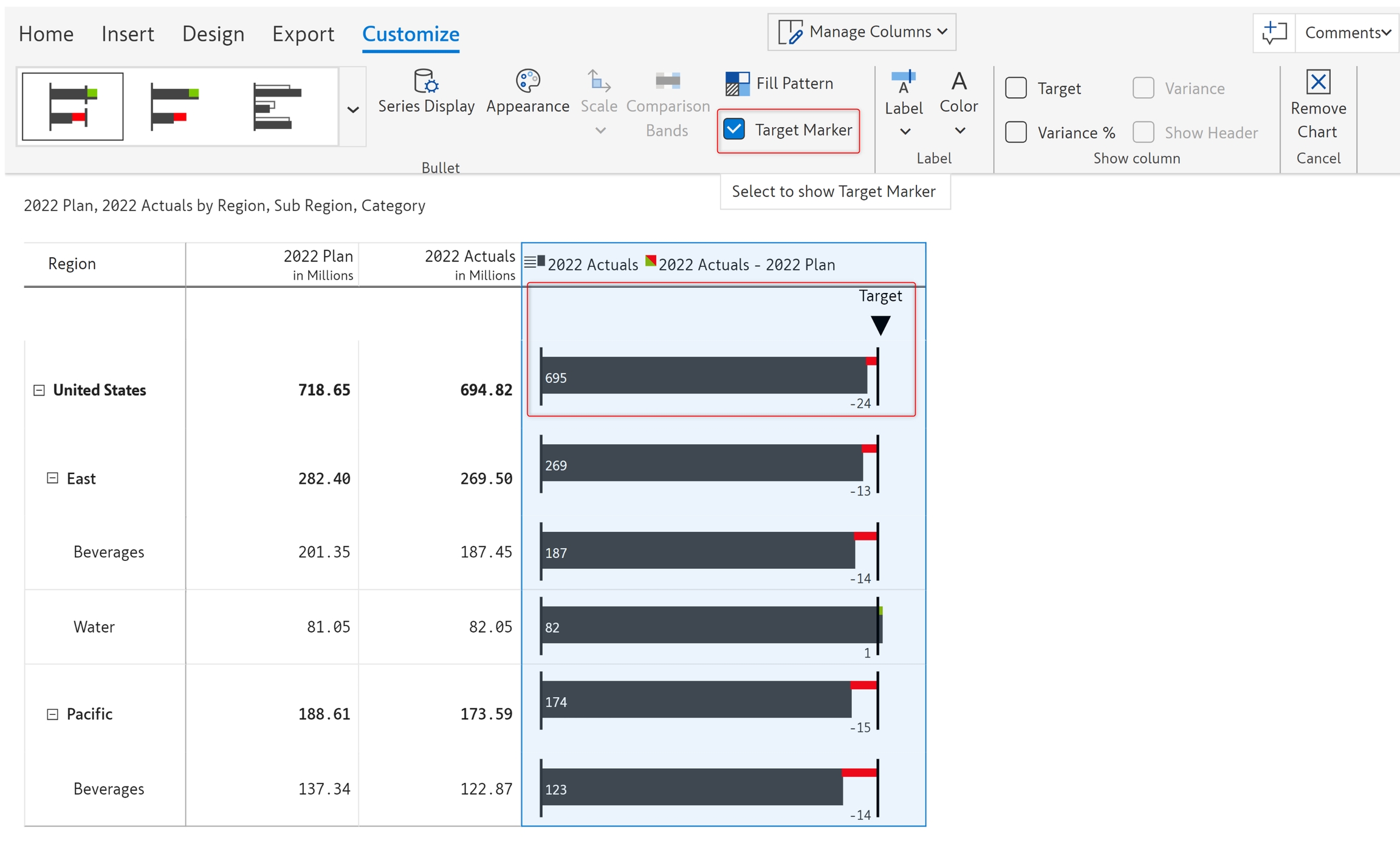
Task: Click the Fill Pattern icon
Action: [x=738, y=83]
